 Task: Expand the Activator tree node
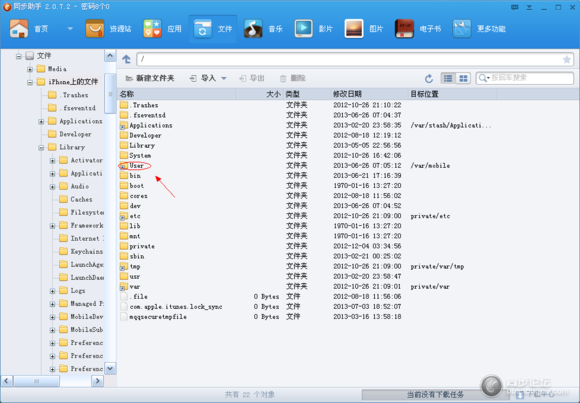point(53,161)
